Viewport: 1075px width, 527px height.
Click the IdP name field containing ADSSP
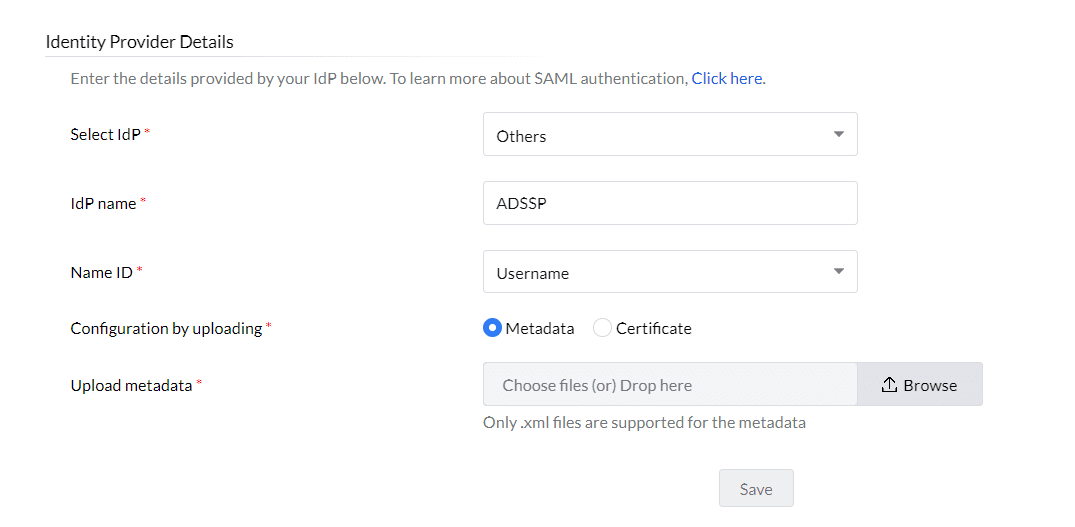click(669, 203)
